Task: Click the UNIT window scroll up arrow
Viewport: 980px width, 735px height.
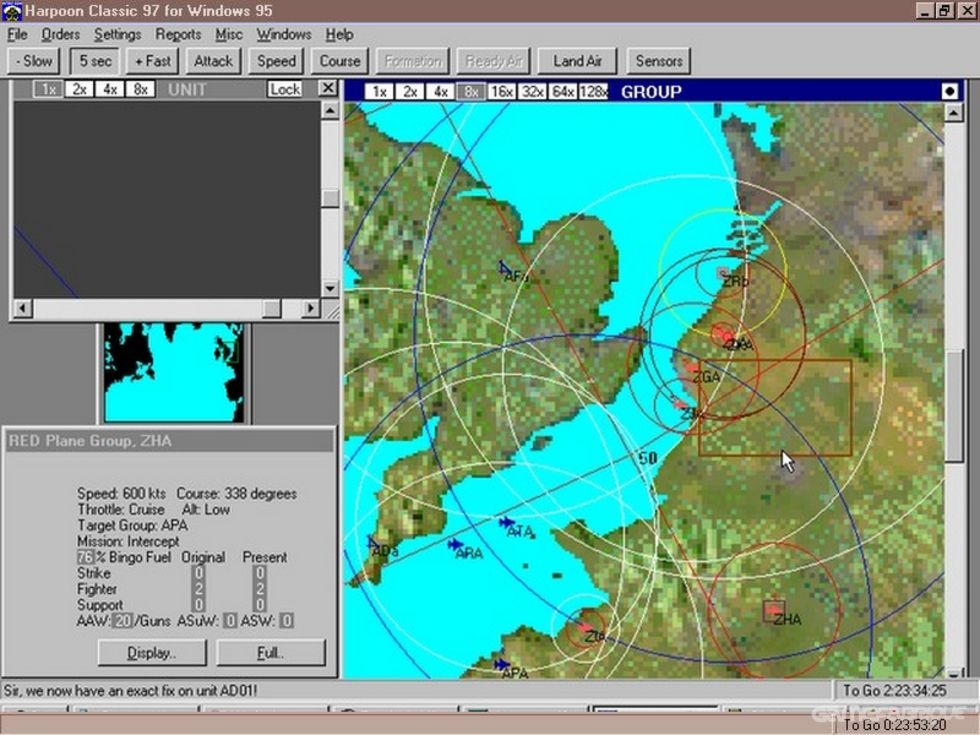Action: pyautogui.click(x=330, y=111)
